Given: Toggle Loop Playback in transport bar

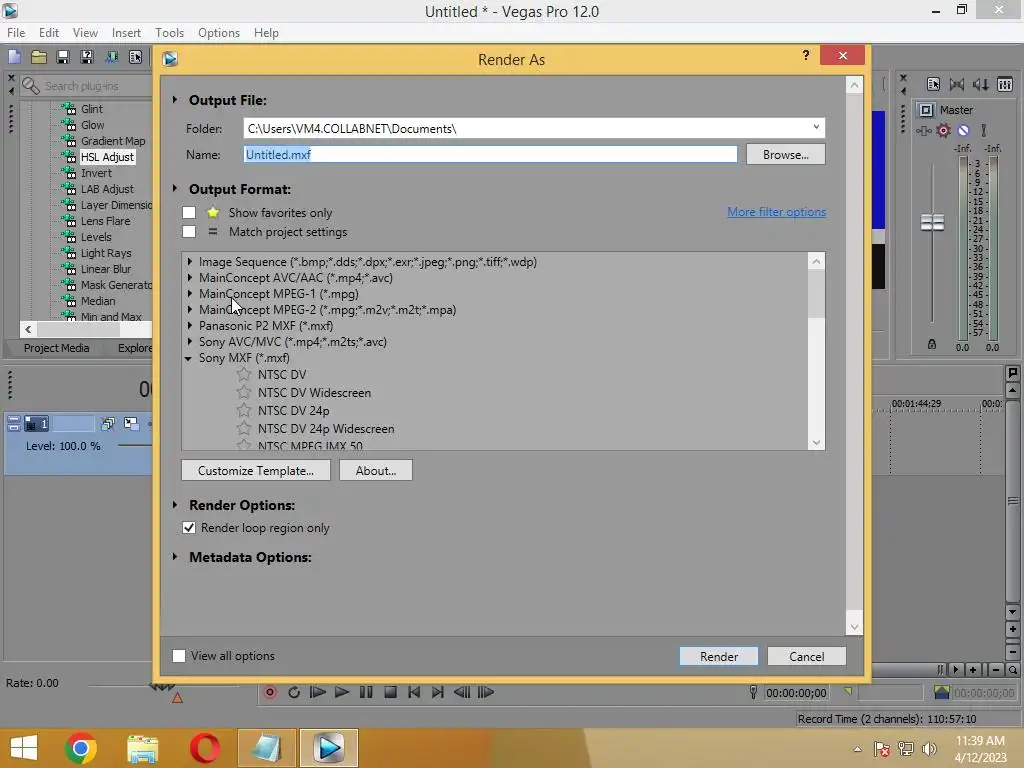Looking at the screenshot, I should (294, 692).
